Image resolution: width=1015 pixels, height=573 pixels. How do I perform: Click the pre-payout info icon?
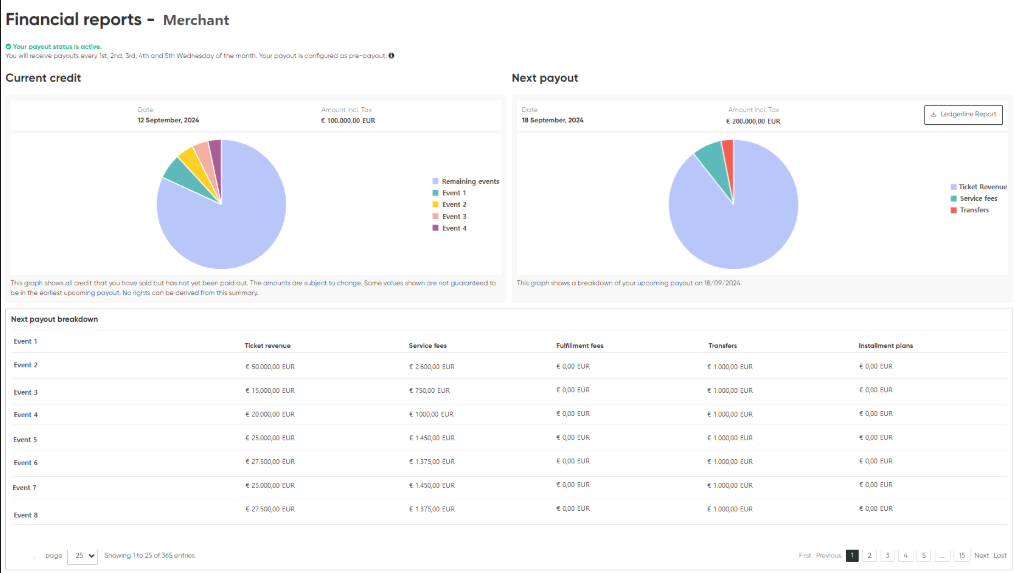[391, 56]
